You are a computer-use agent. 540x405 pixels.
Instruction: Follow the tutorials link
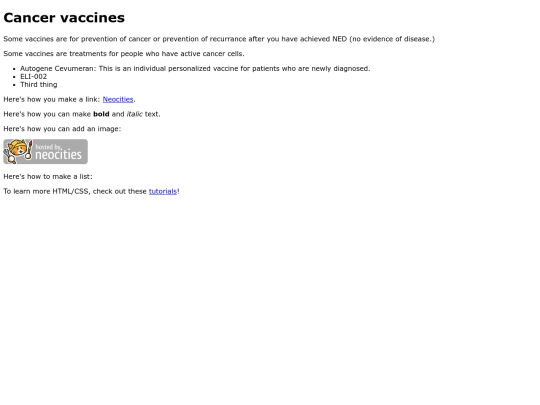(x=163, y=191)
